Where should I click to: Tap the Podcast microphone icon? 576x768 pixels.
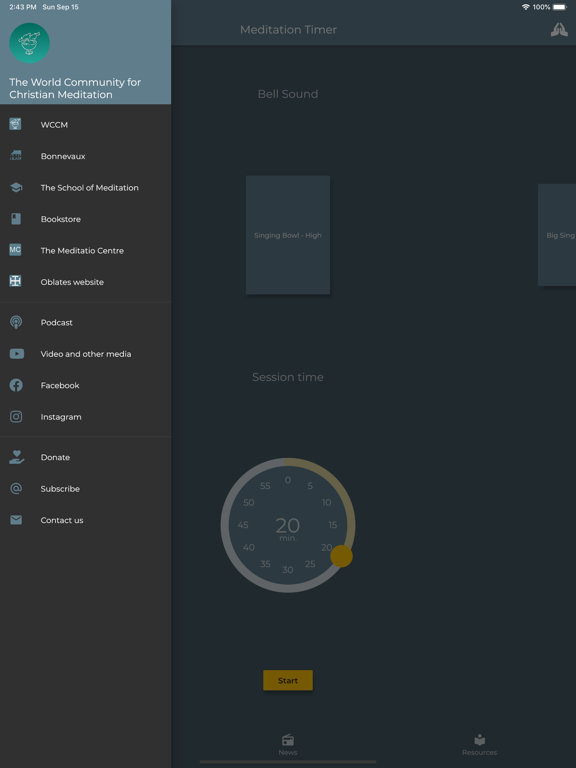16,322
